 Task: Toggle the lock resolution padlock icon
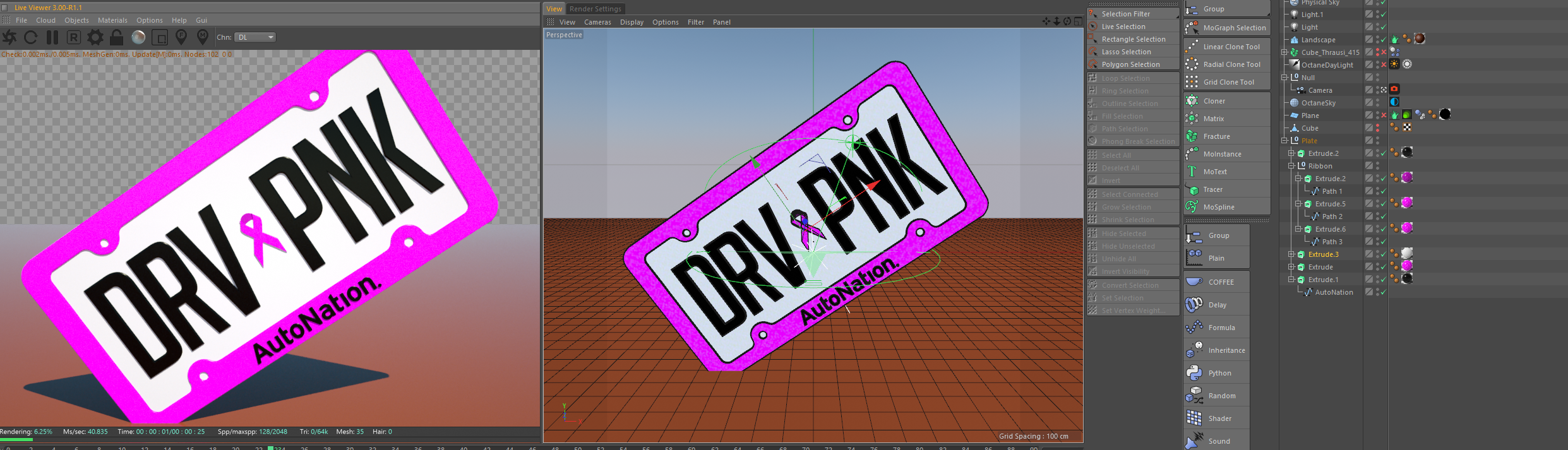coord(116,37)
